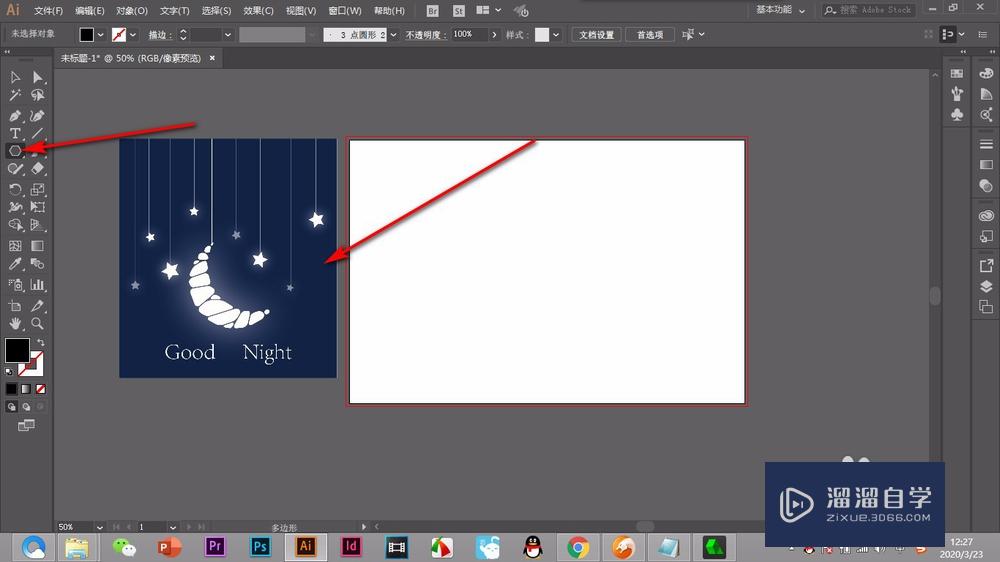Choose Draw Normal mode
The height and width of the screenshot is (562, 1000).
click(x=11, y=406)
